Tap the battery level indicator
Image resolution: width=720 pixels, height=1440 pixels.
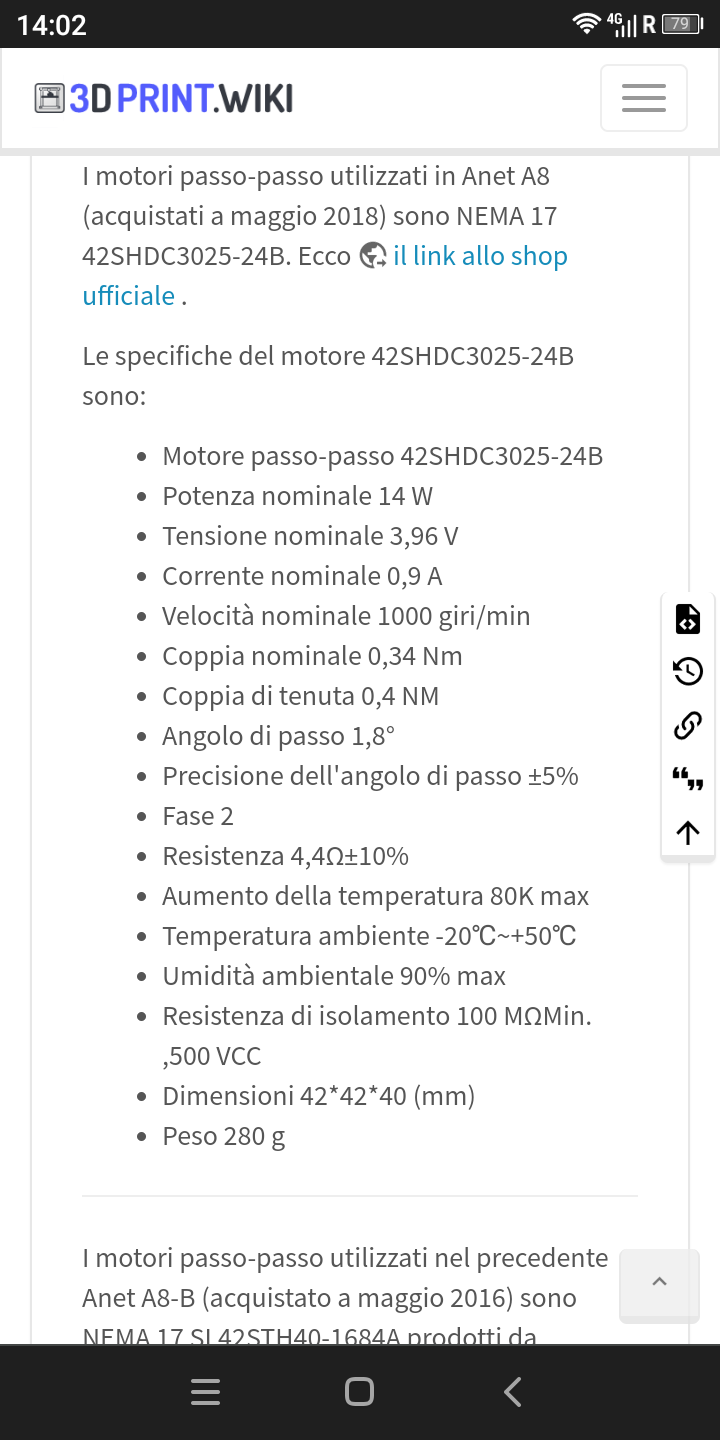(x=682, y=24)
